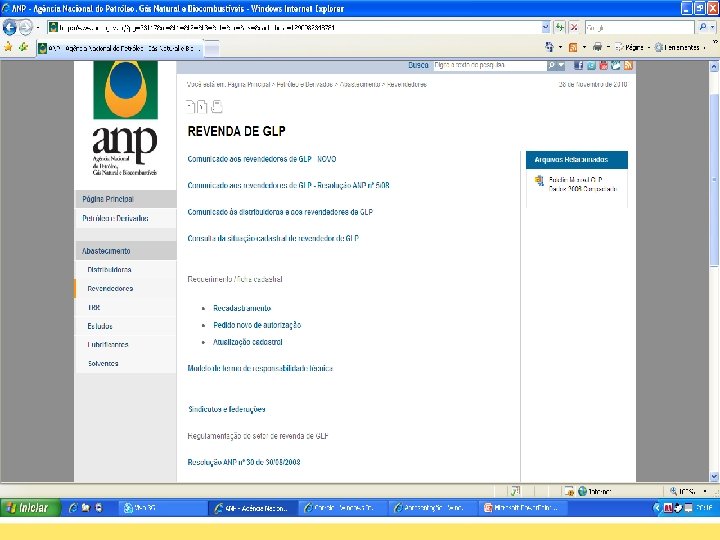Open Consulta da situação cadastral de revendedor link

[x=273, y=238]
